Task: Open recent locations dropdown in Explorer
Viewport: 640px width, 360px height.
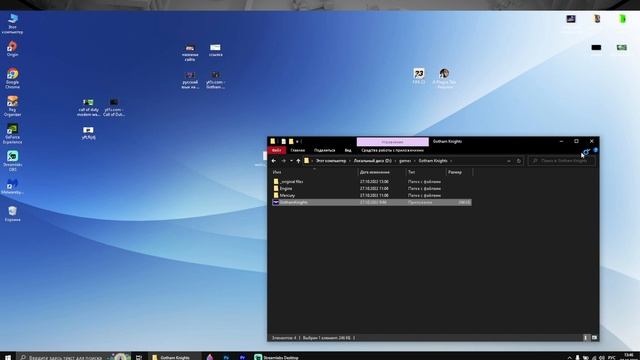Action: [x=291, y=161]
